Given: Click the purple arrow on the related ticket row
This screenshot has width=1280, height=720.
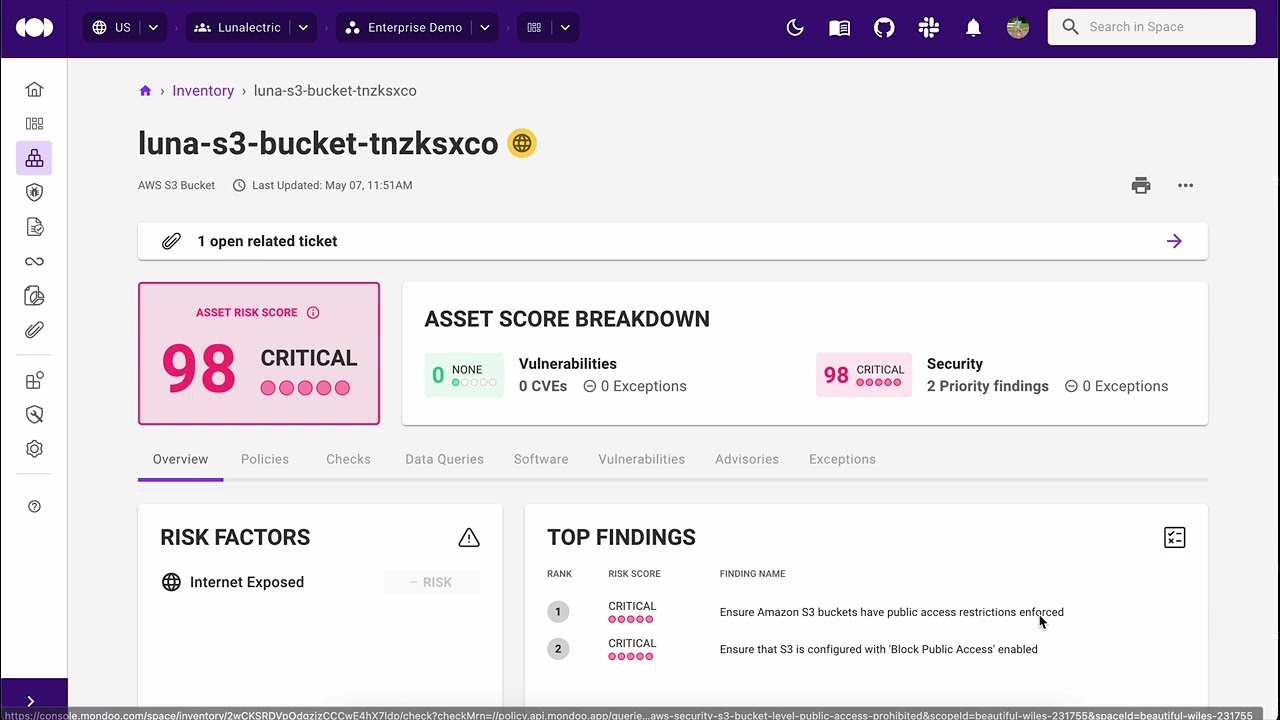Looking at the screenshot, I should click(x=1174, y=241).
